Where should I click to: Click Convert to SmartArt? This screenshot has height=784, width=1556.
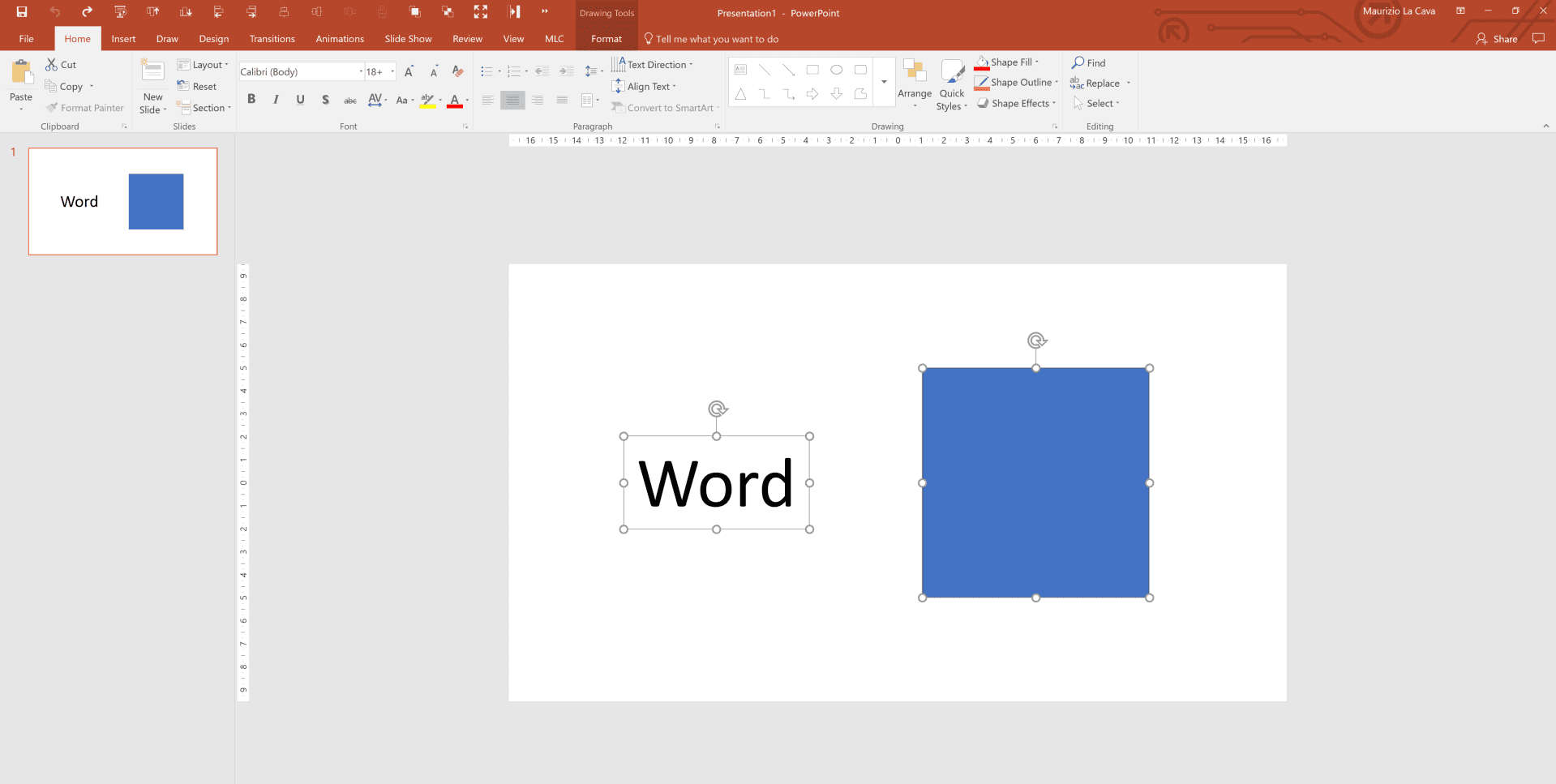(665, 107)
